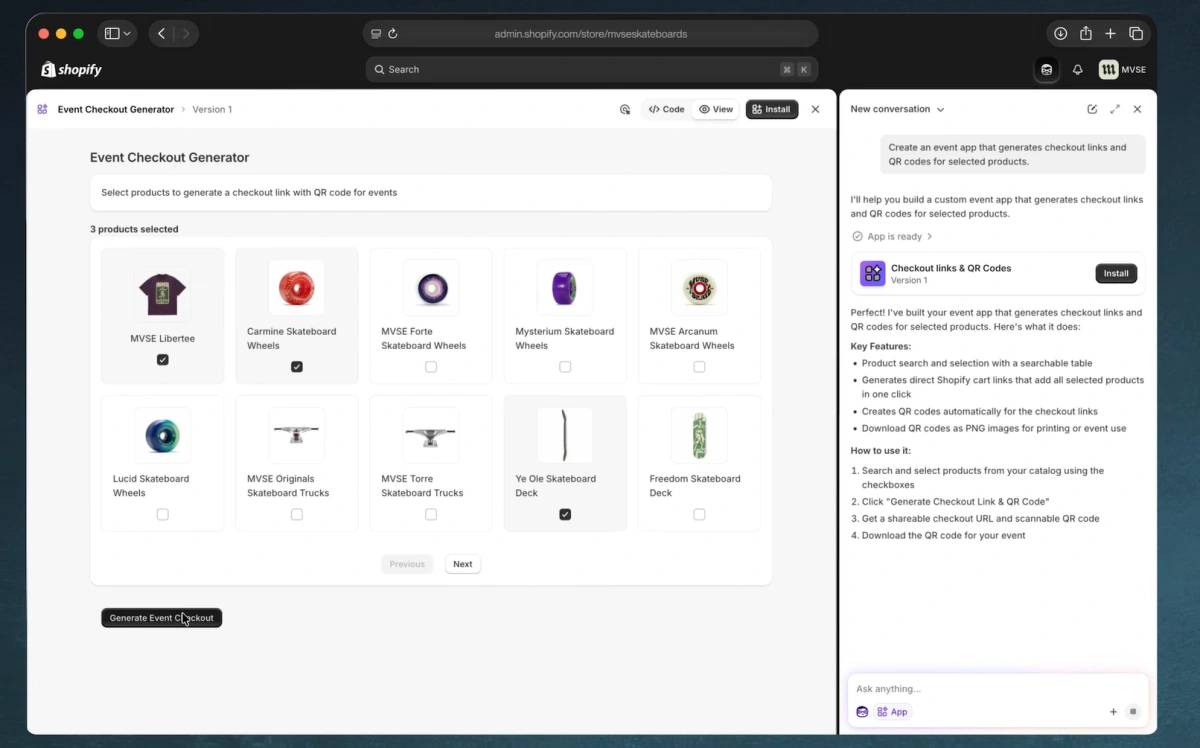Screen dimensions: 1200x748
Task: Close the Event Checkout Generator panel
Action: (815, 109)
